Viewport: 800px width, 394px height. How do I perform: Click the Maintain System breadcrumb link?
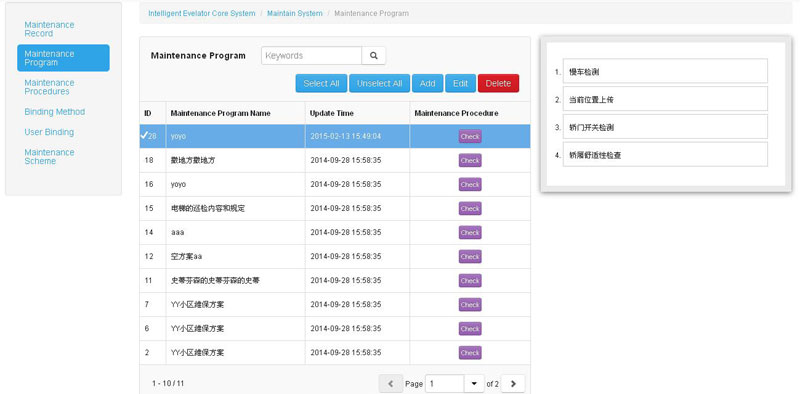(294, 13)
